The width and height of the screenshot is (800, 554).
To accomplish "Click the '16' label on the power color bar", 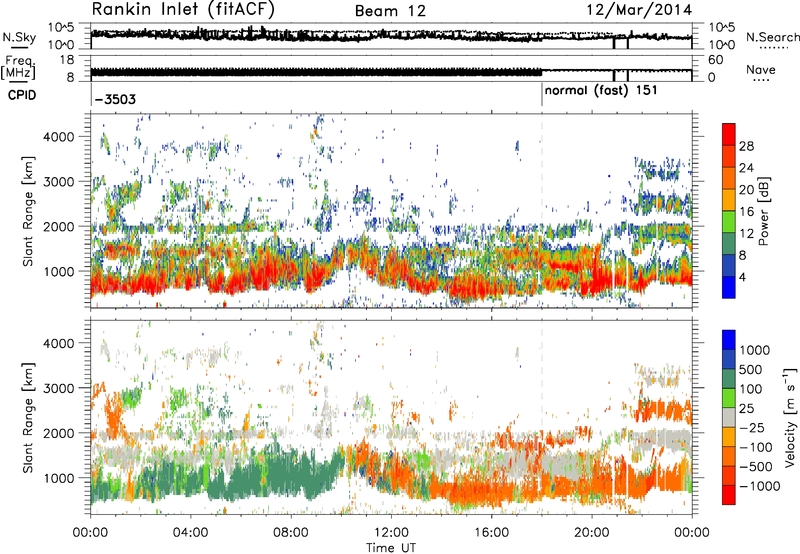I will click(x=746, y=212).
